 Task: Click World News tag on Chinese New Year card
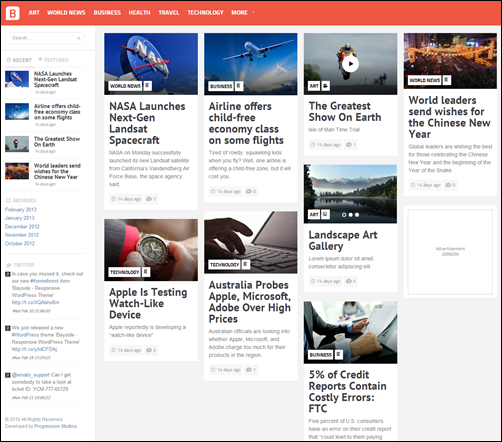click(x=424, y=80)
